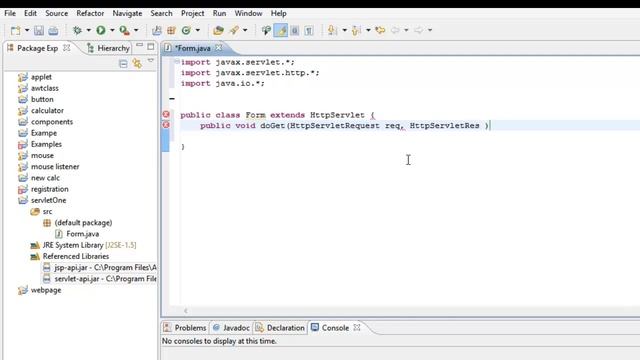
Task: Click Collapse All in Package Explorer
Action: [x=123, y=64]
